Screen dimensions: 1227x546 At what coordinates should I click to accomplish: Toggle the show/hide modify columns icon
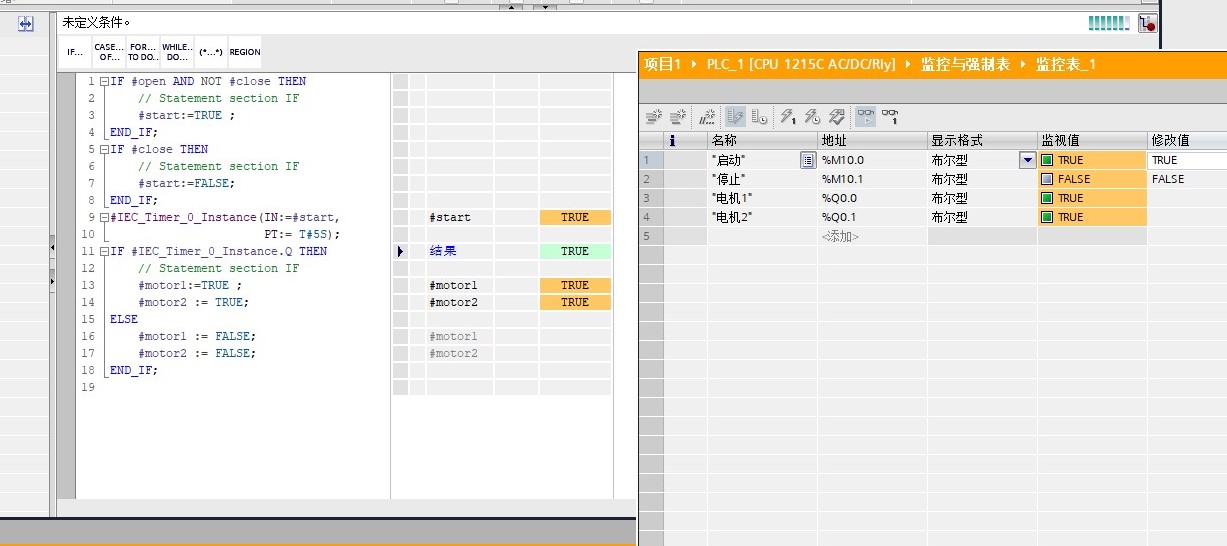pyautogui.click(x=735, y=117)
